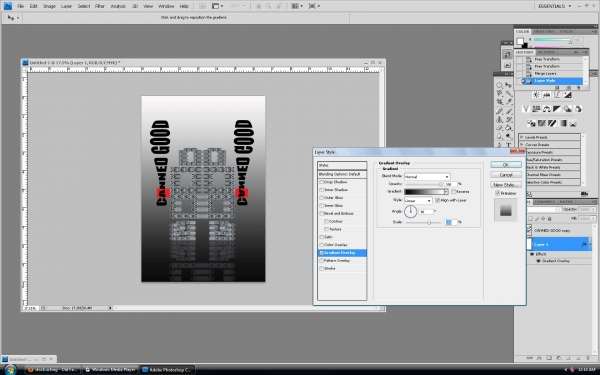The width and height of the screenshot is (600, 375).
Task: Expand the Curves Presets list
Action: pyautogui.click(x=522, y=145)
